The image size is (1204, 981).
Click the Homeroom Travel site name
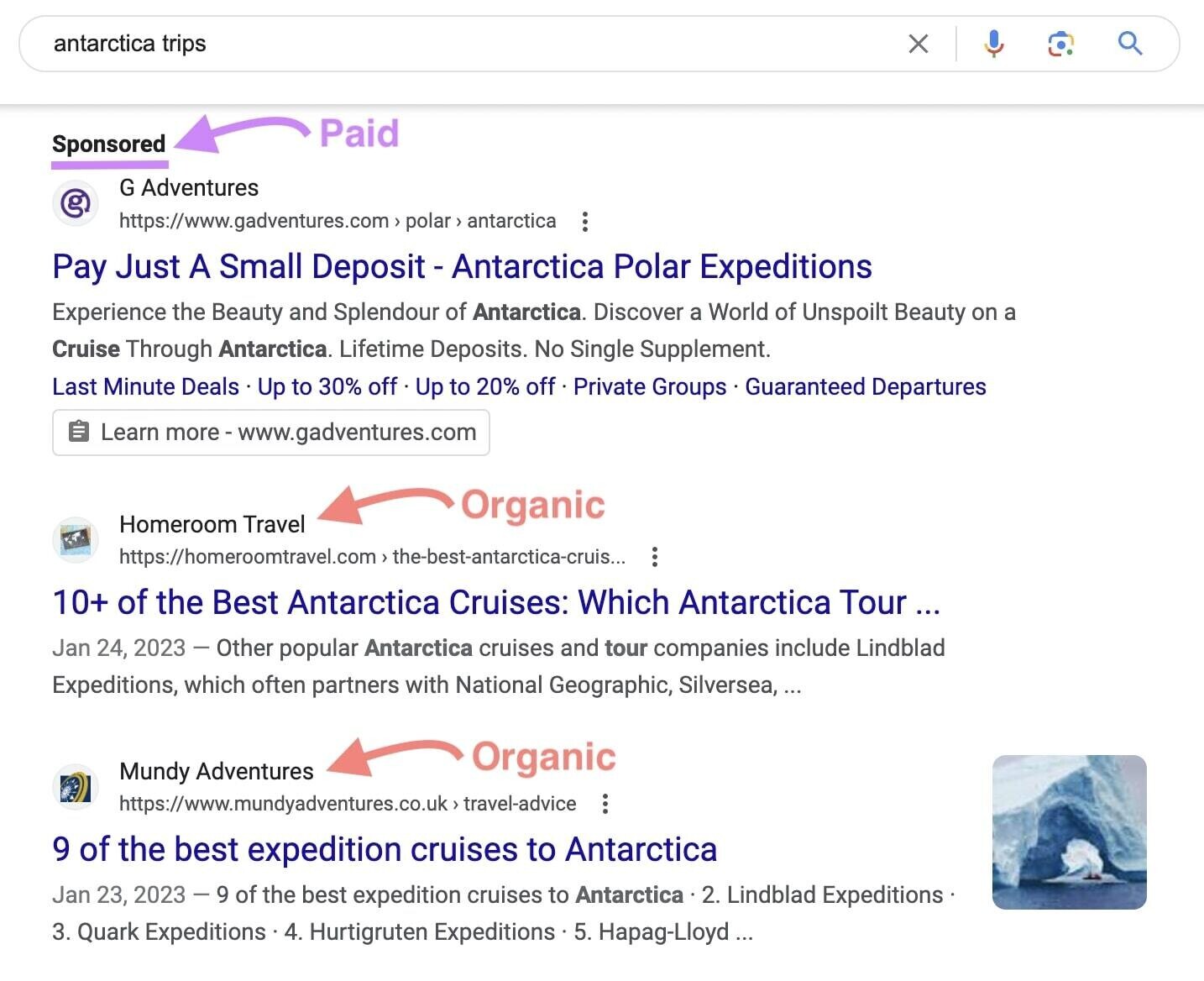[x=212, y=525]
